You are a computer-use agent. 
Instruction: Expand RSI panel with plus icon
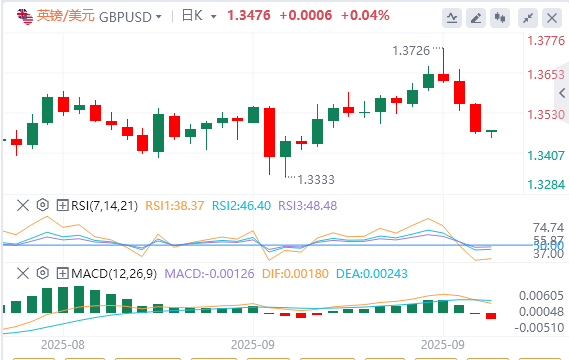click(x=62, y=205)
